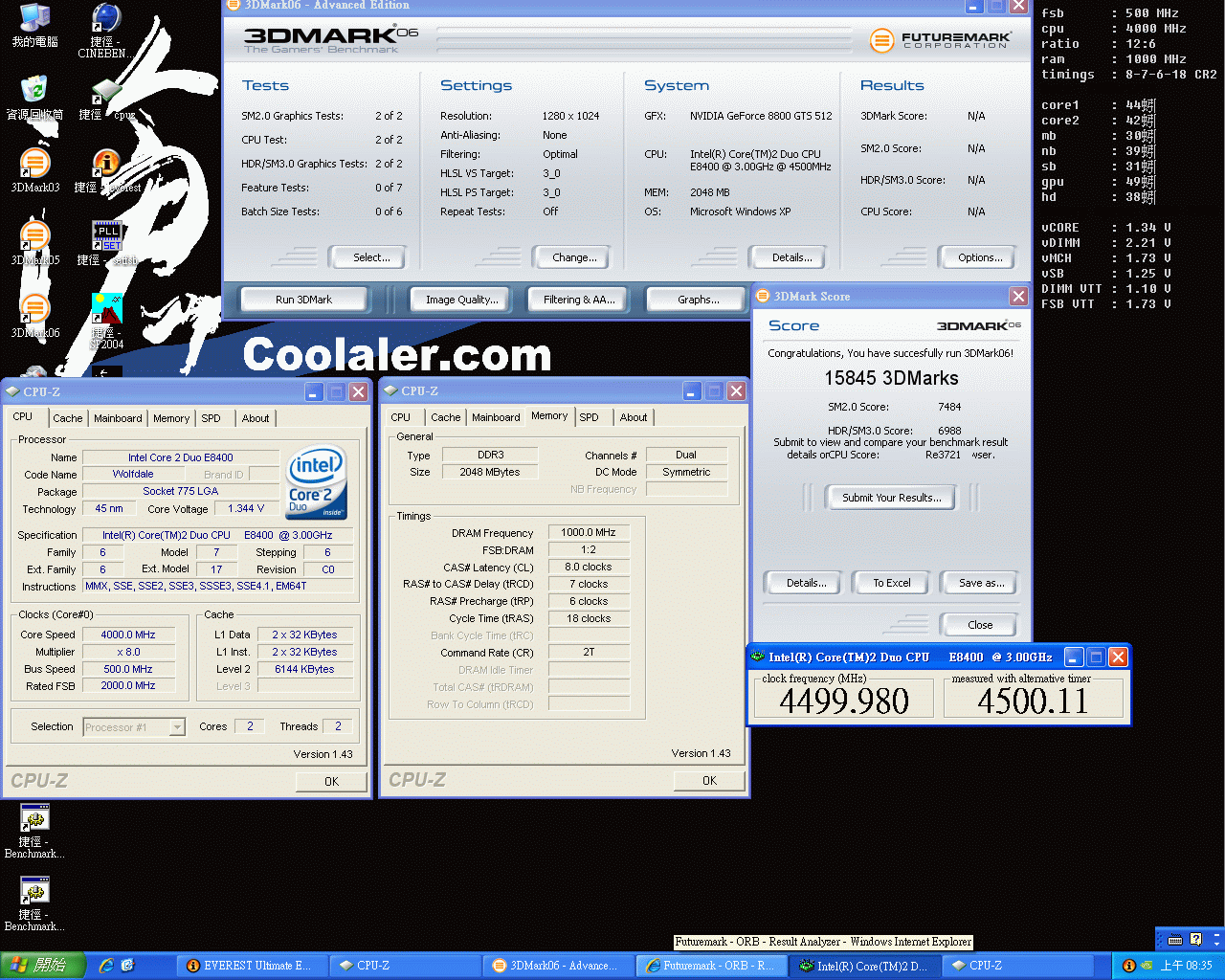1225x980 pixels.
Task: Click the Rated FSB value 2000.0 MHz
Action: [x=128, y=686]
